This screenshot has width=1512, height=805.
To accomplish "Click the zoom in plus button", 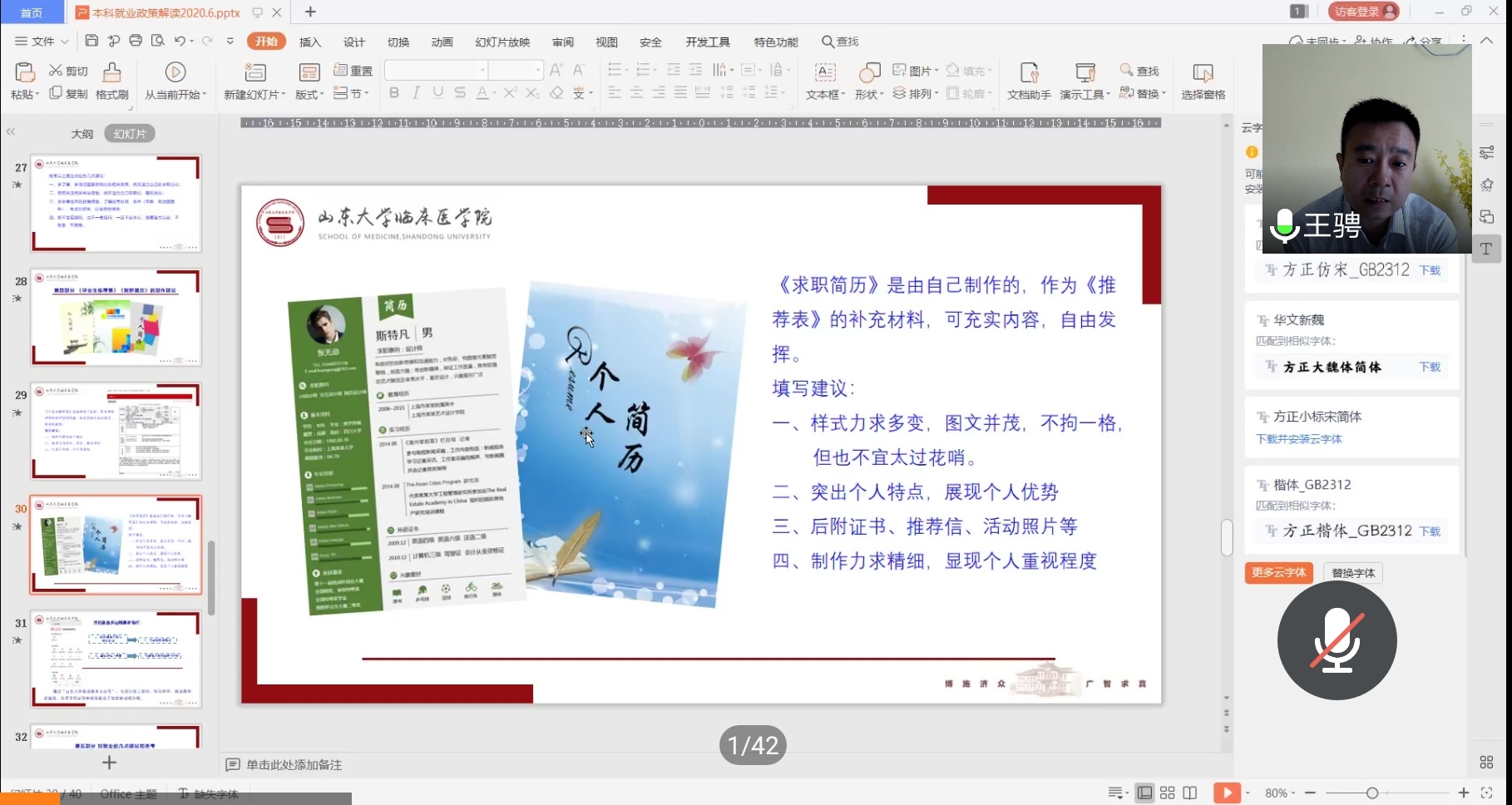I will [1464, 793].
